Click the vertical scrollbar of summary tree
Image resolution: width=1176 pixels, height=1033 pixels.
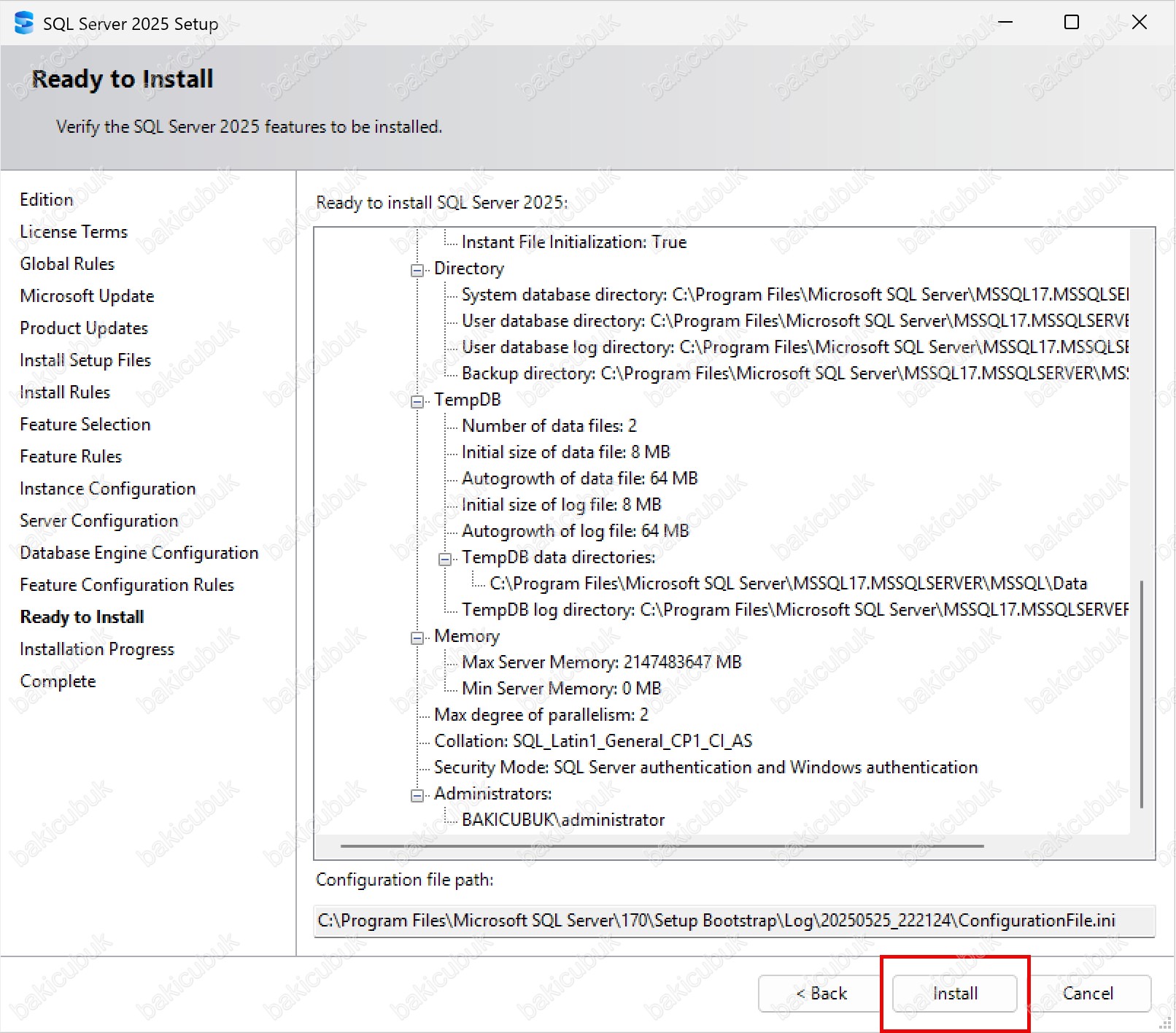(x=1142, y=693)
